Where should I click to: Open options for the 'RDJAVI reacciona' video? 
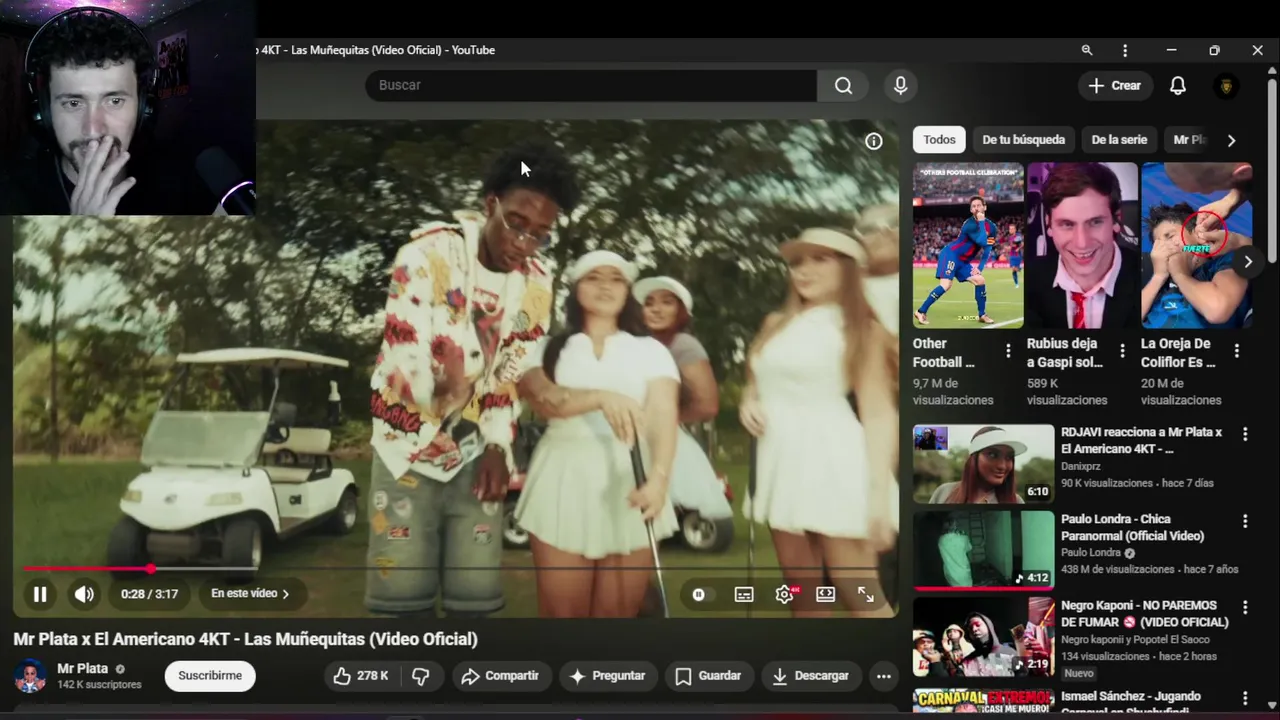click(1245, 435)
